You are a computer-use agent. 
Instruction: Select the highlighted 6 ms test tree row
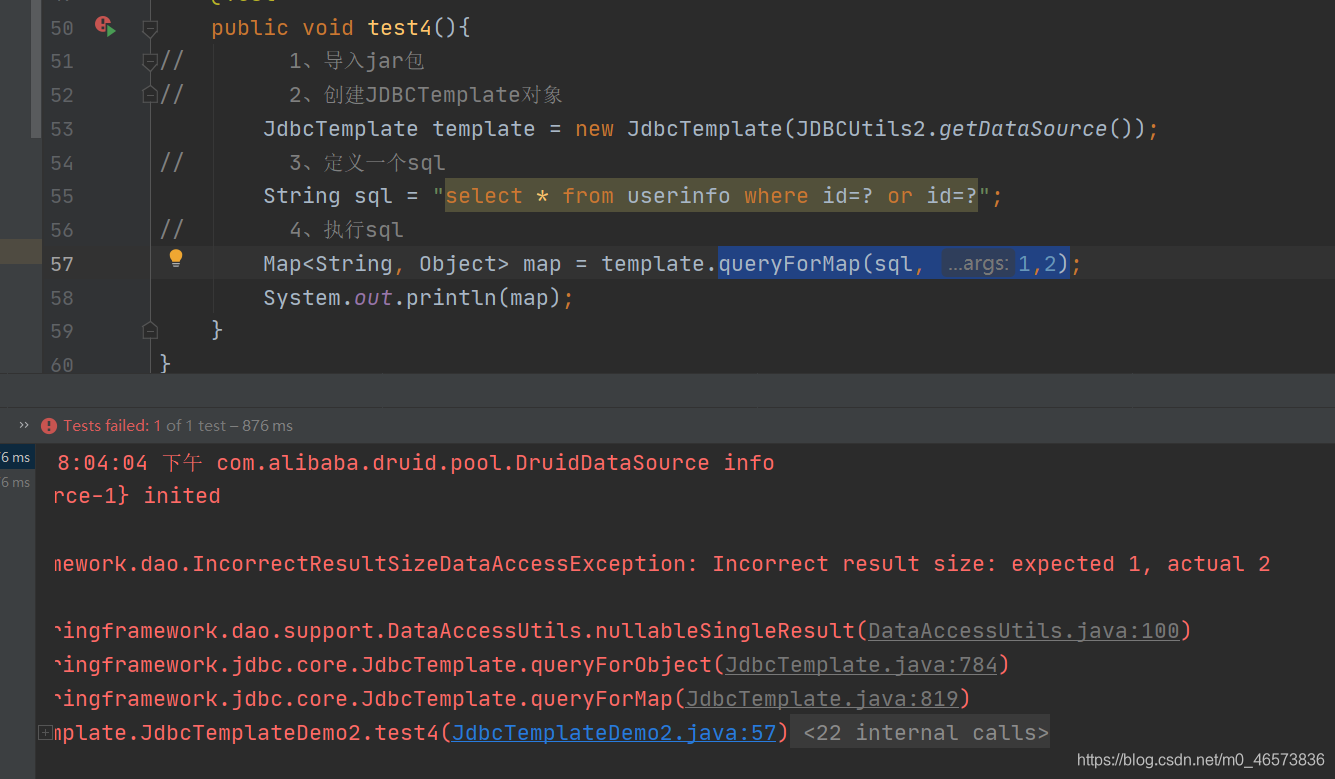point(17,457)
